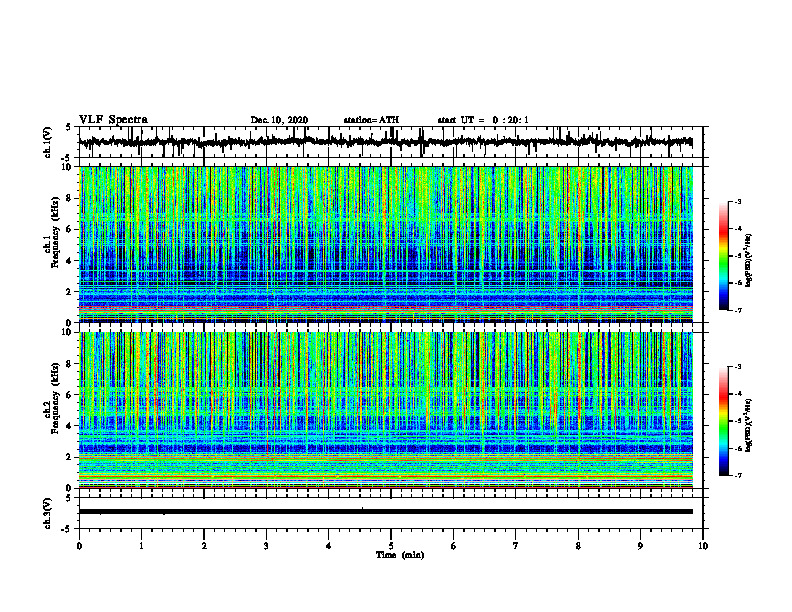Click the "ch.3(V)" axis label

click(x=48, y=514)
